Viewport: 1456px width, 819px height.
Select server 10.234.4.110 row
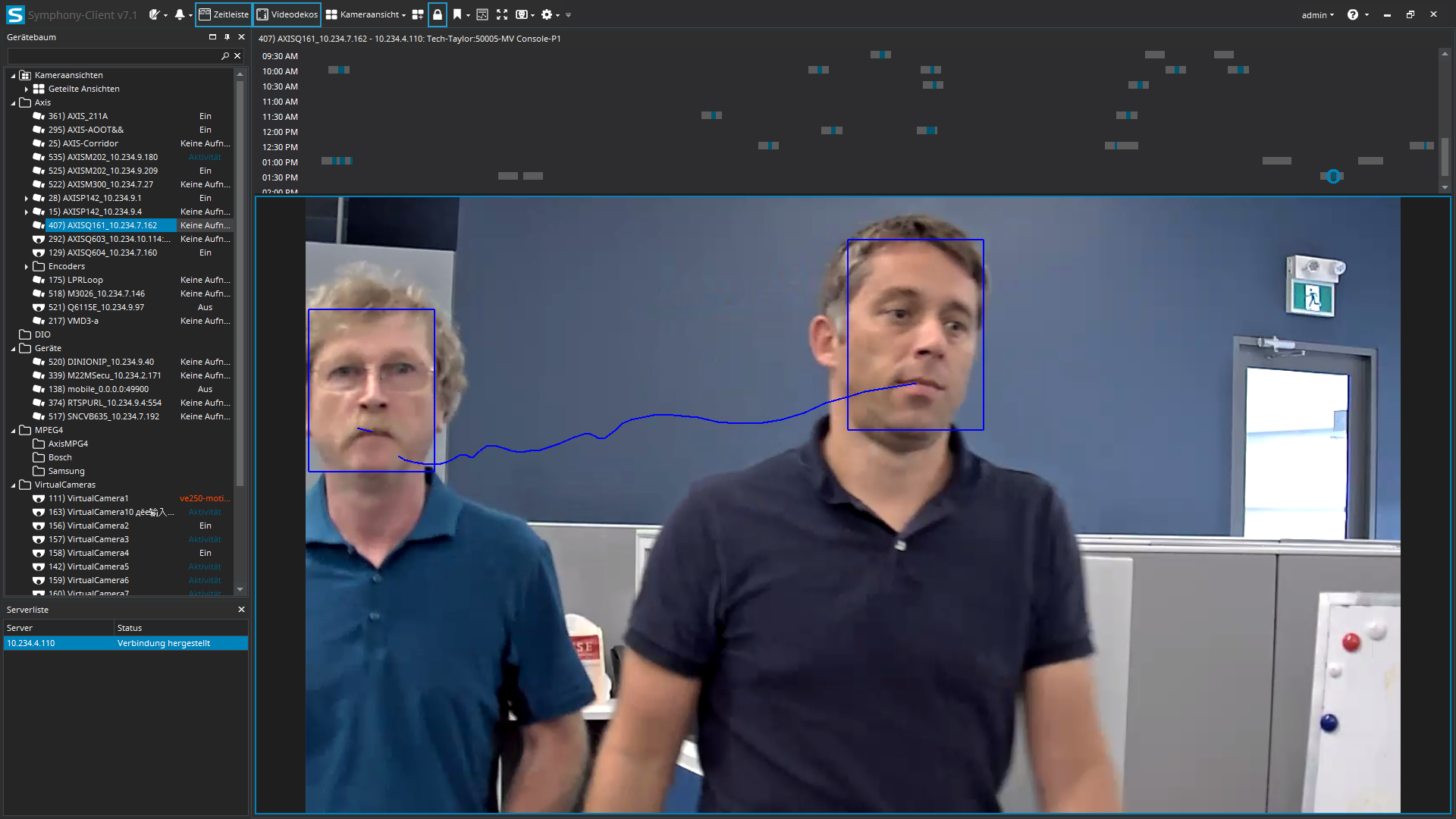(126, 643)
